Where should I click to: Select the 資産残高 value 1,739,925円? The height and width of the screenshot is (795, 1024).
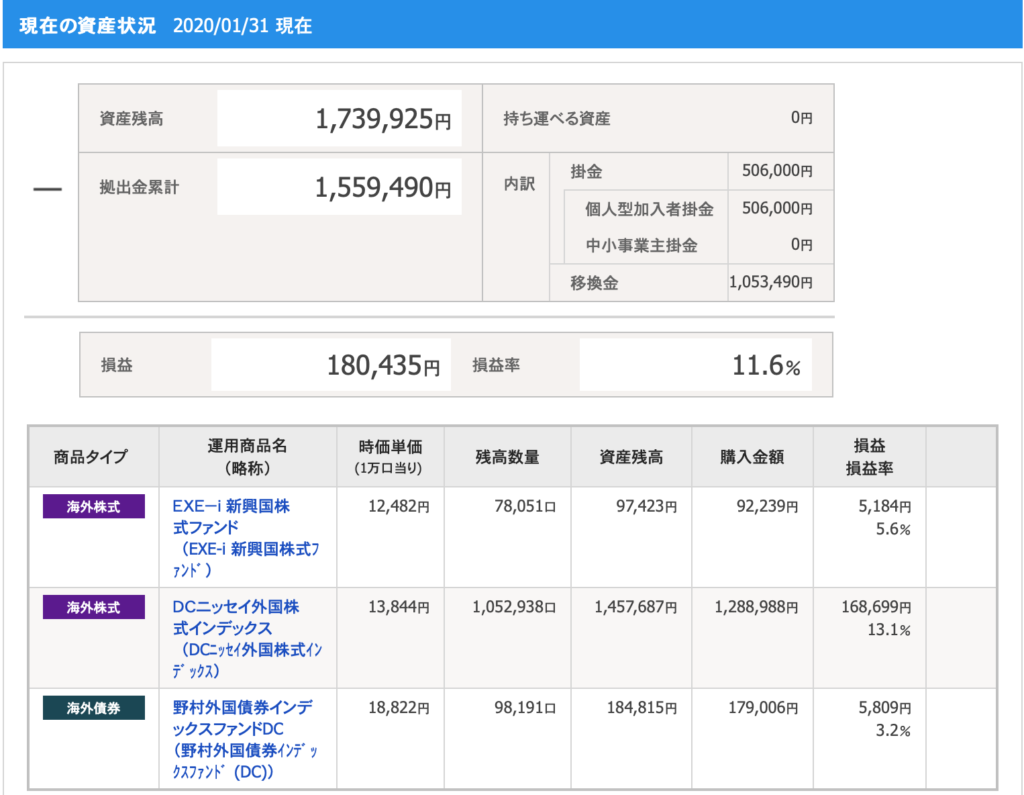coord(383,120)
